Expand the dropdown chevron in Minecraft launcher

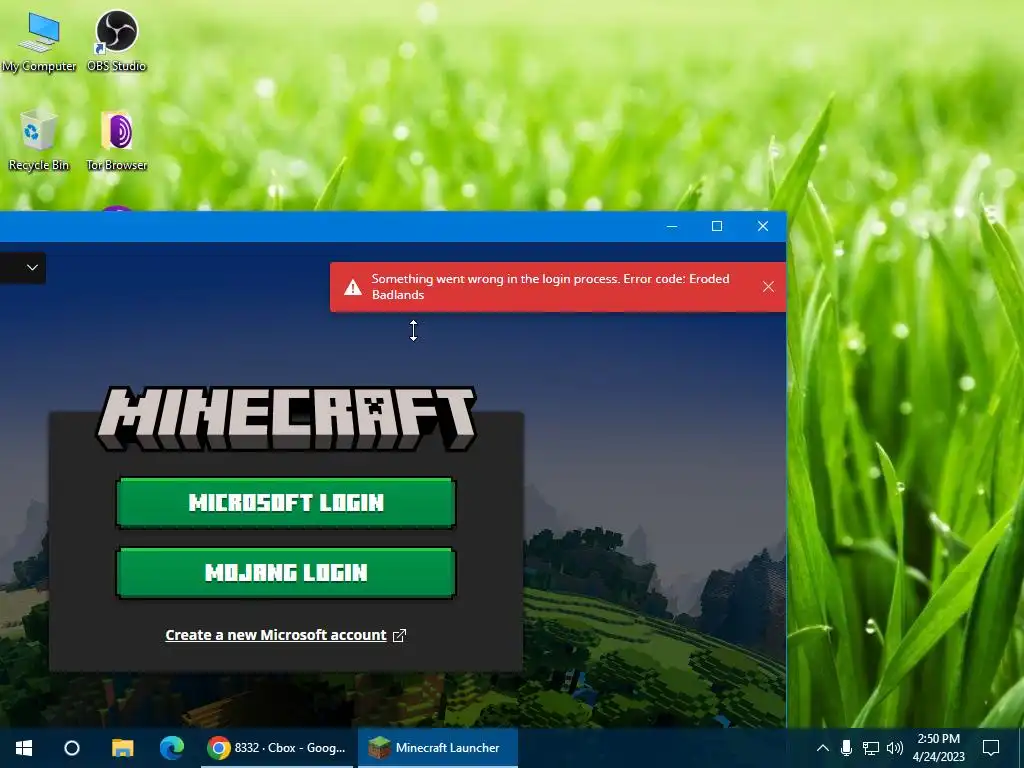coord(32,267)
